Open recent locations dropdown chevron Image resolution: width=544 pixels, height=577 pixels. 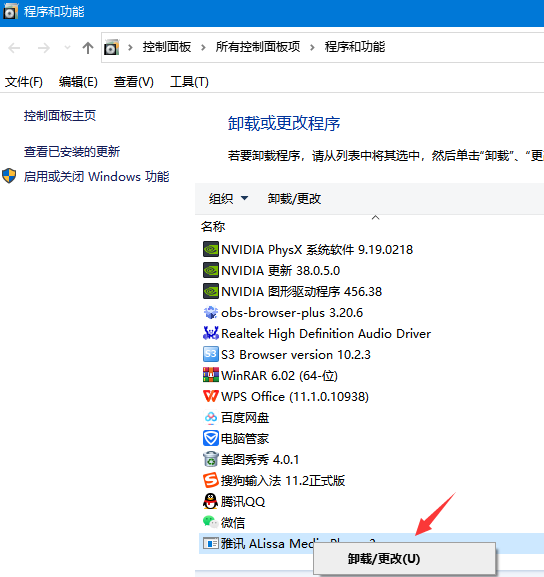click(67, 47)
